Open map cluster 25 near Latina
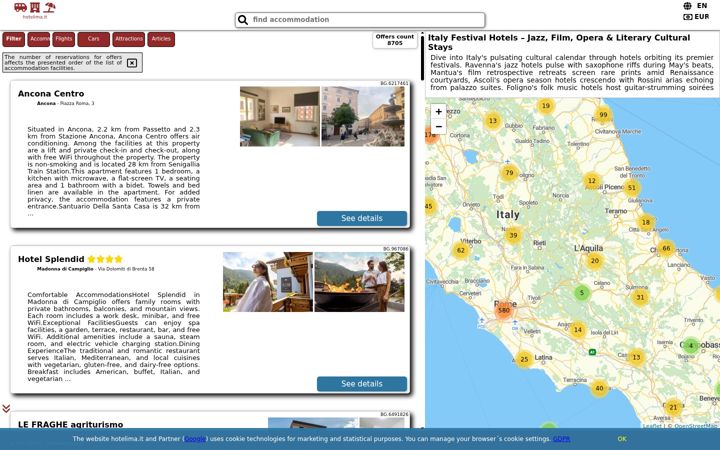The image size is (720, 450). coord(524,359)
